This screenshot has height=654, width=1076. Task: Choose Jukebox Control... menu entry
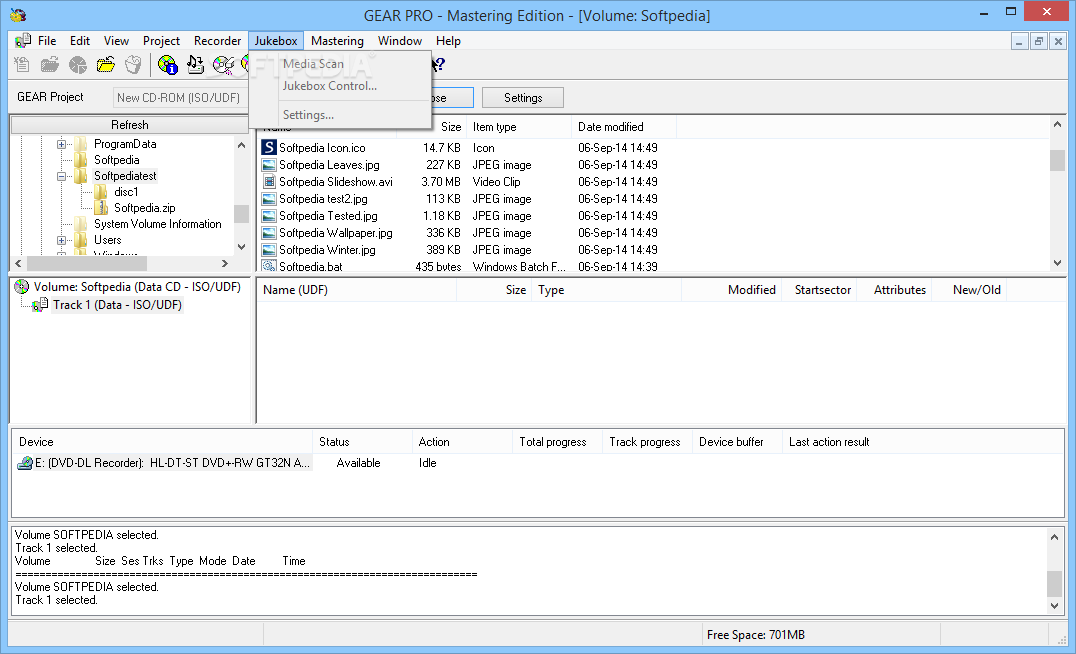(x=340, y=86)
